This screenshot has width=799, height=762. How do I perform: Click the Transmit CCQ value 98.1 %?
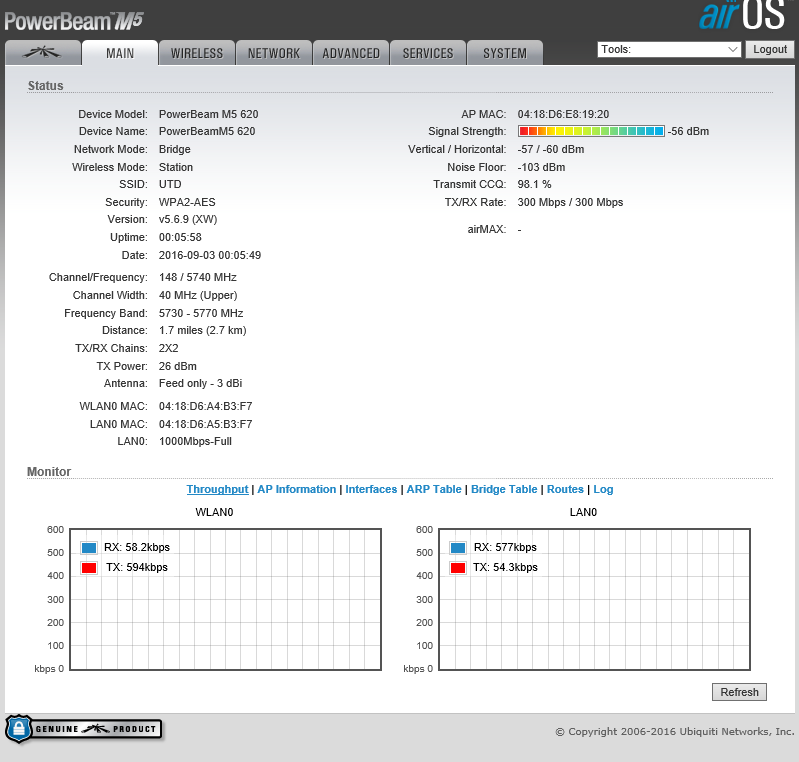click(534, 184)
